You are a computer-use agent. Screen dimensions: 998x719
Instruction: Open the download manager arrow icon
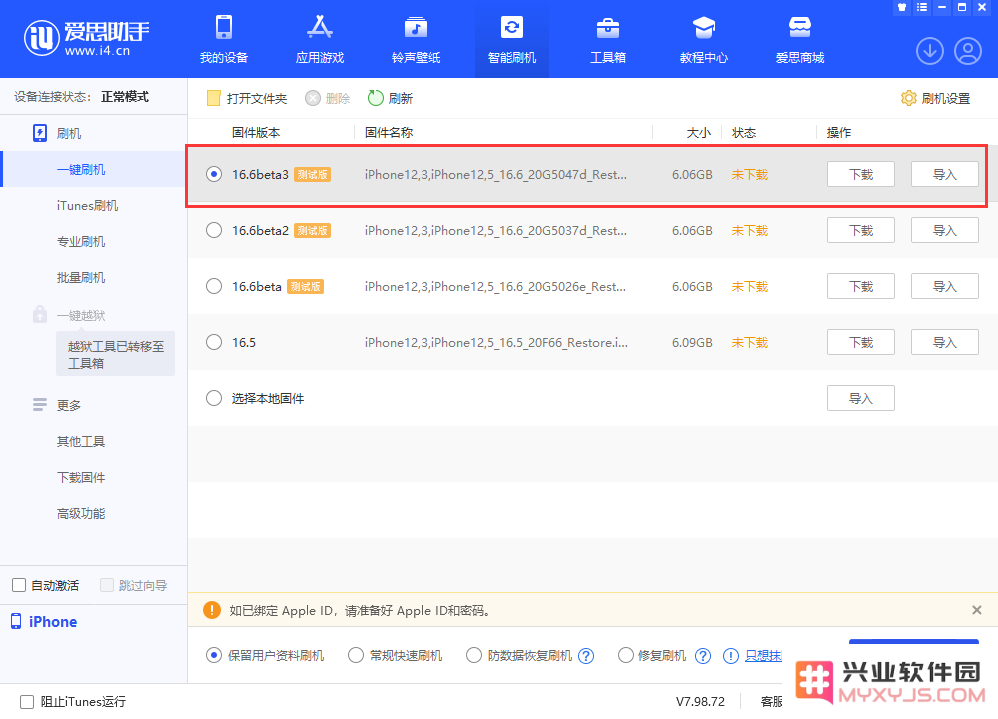tap(930, 51)
